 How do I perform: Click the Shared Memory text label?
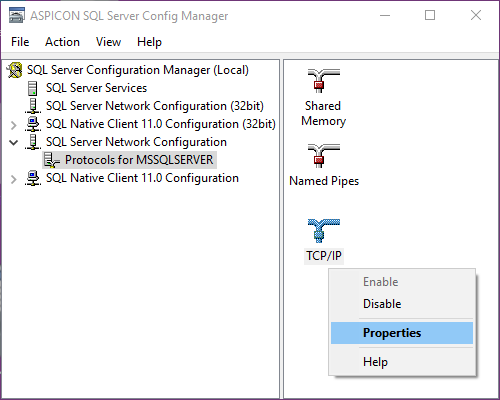323,113
